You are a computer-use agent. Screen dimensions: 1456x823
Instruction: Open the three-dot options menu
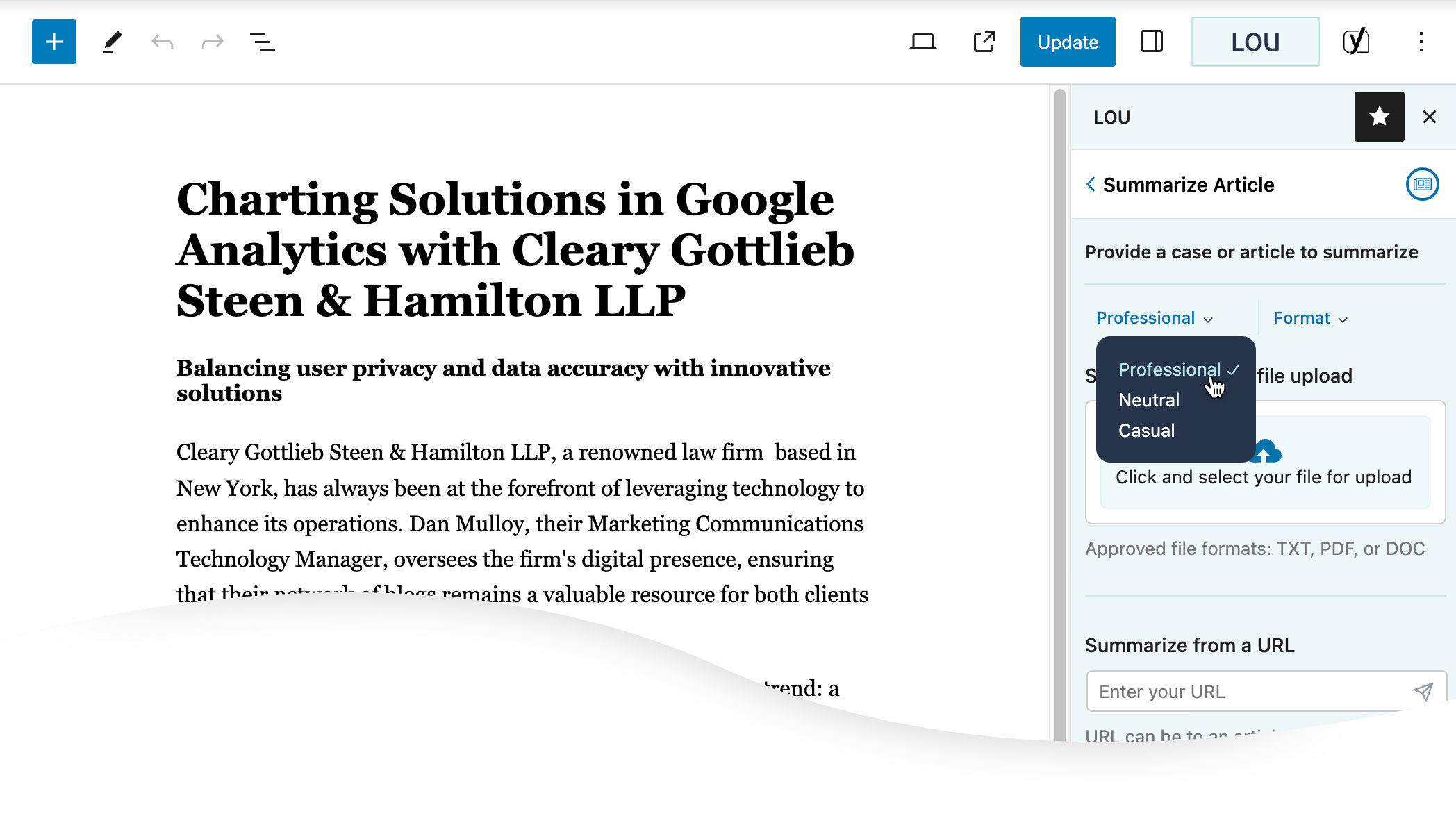pos(1421,42)
